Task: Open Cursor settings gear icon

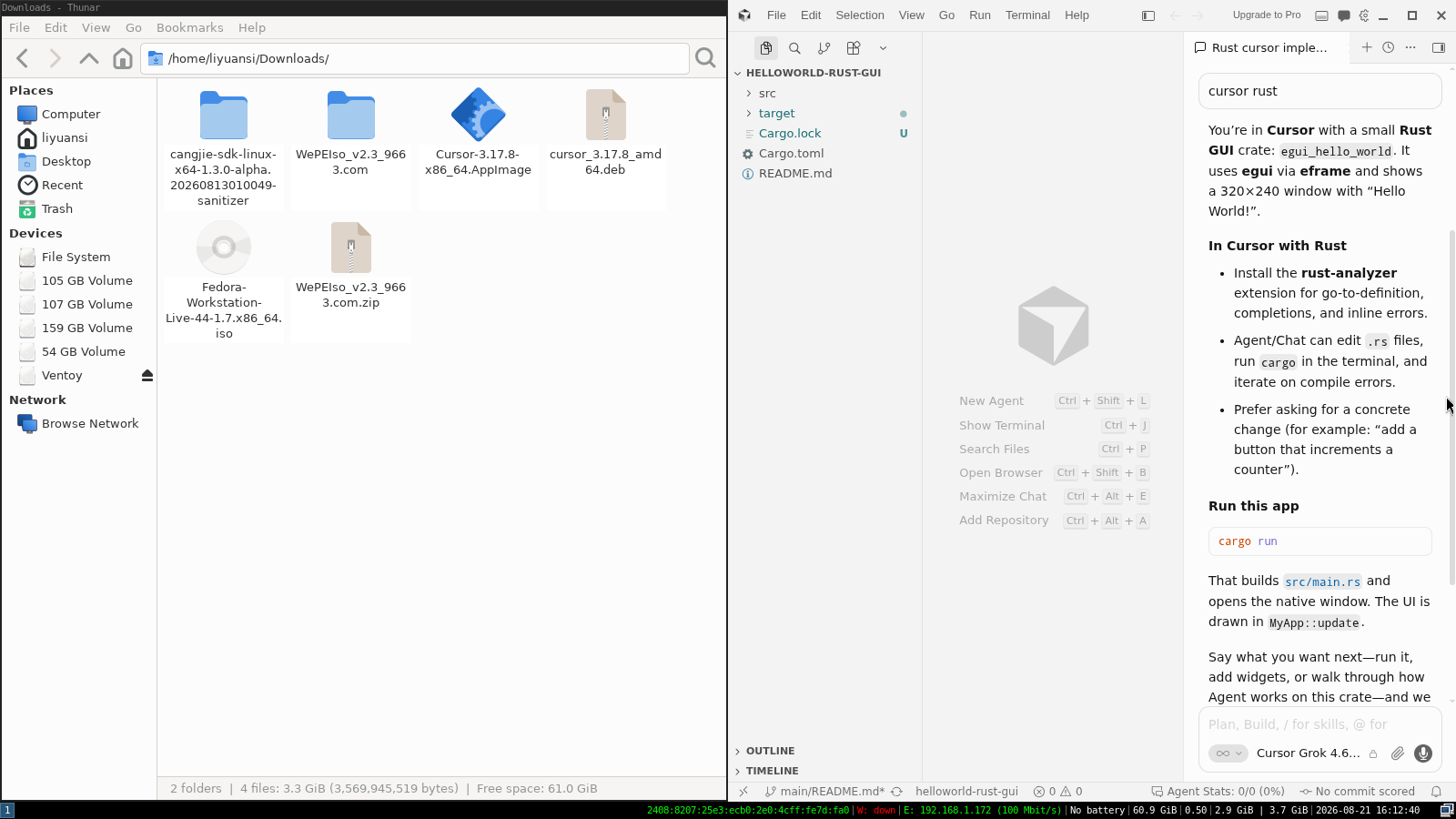Action: (1364, 15)
